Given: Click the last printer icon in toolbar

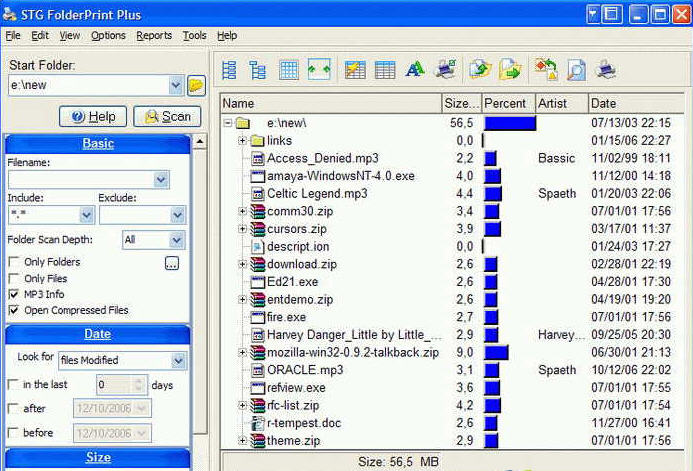Looking at the screenshot, I should (x=606, y=70).
